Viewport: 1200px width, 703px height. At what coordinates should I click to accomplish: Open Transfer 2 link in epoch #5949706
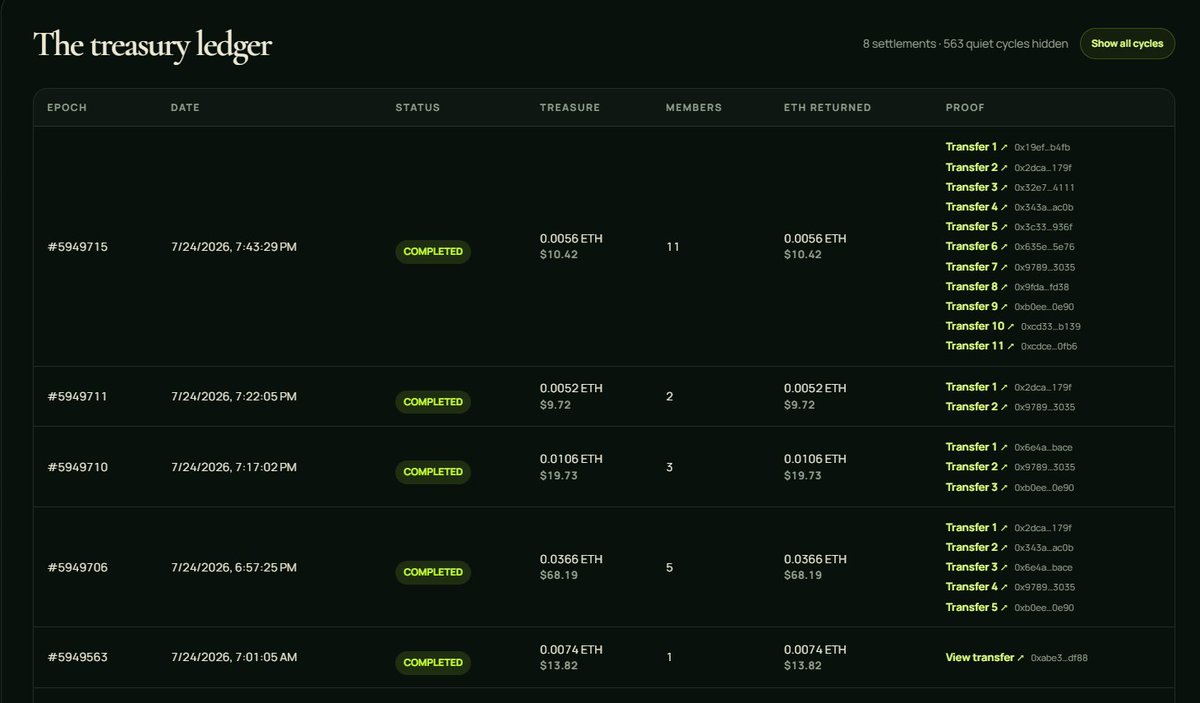tap(977, 547)
